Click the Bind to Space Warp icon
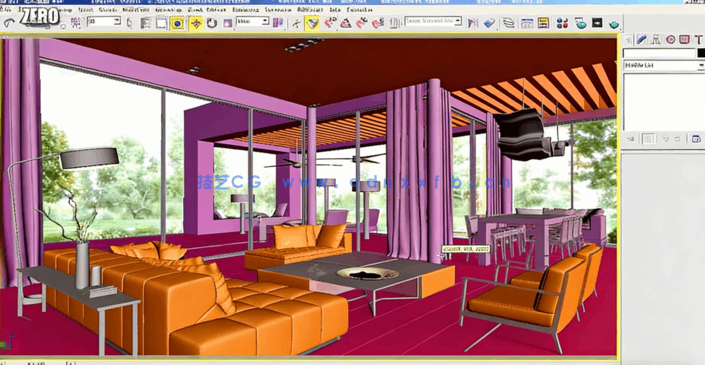The height and width of the screenshot is (365, 705). coord(76,22)
